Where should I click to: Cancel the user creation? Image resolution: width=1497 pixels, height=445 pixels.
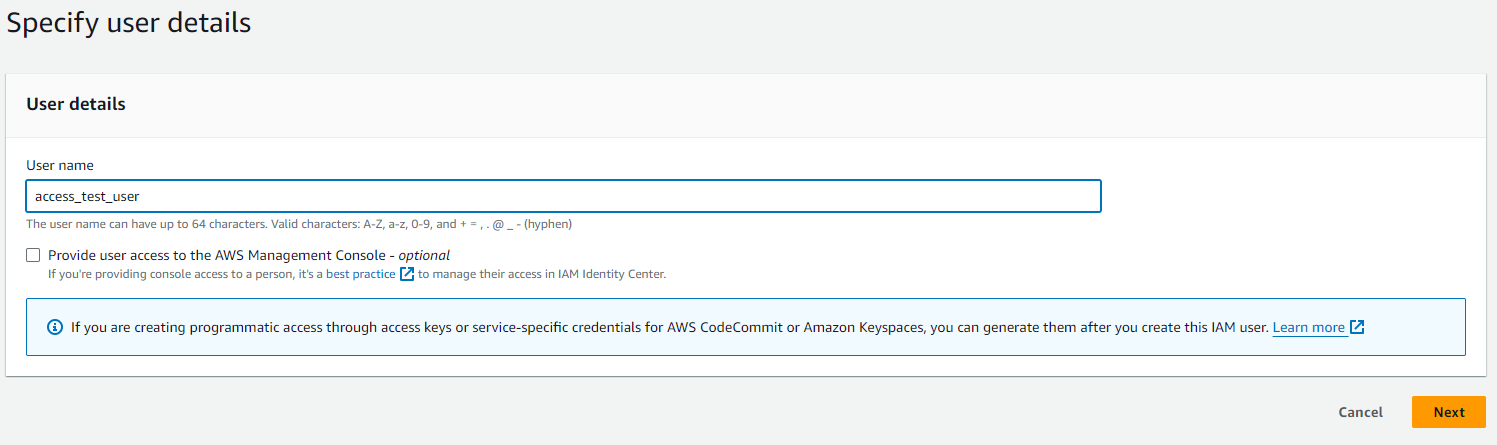pos(1360,412)
